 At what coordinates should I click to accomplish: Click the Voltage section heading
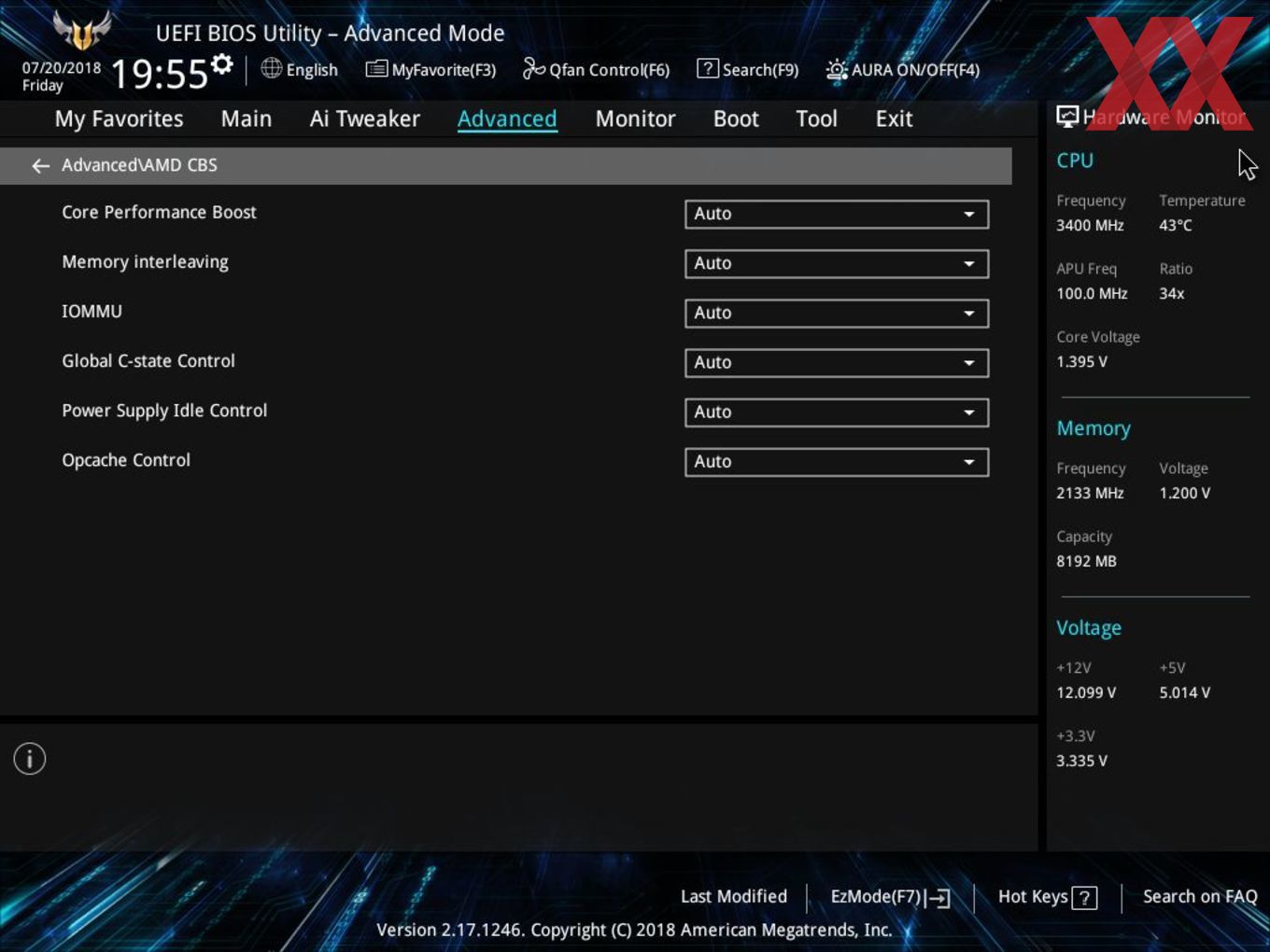point(1089,628)
